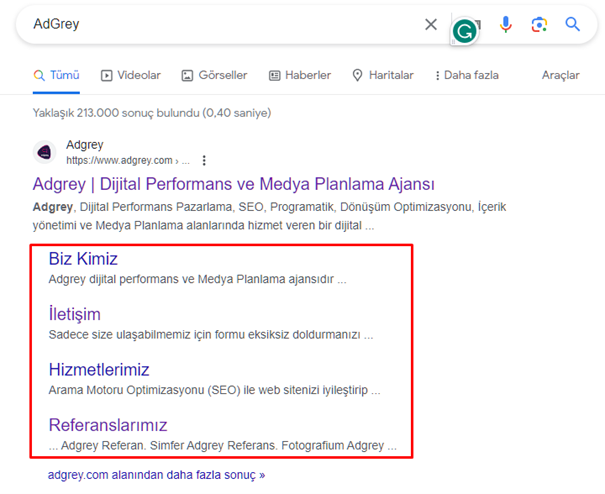Screen dimensions: 605x494
Task: Click the Haritalar map pin icon
Action: pyautogui.click(x=358, y=75)
